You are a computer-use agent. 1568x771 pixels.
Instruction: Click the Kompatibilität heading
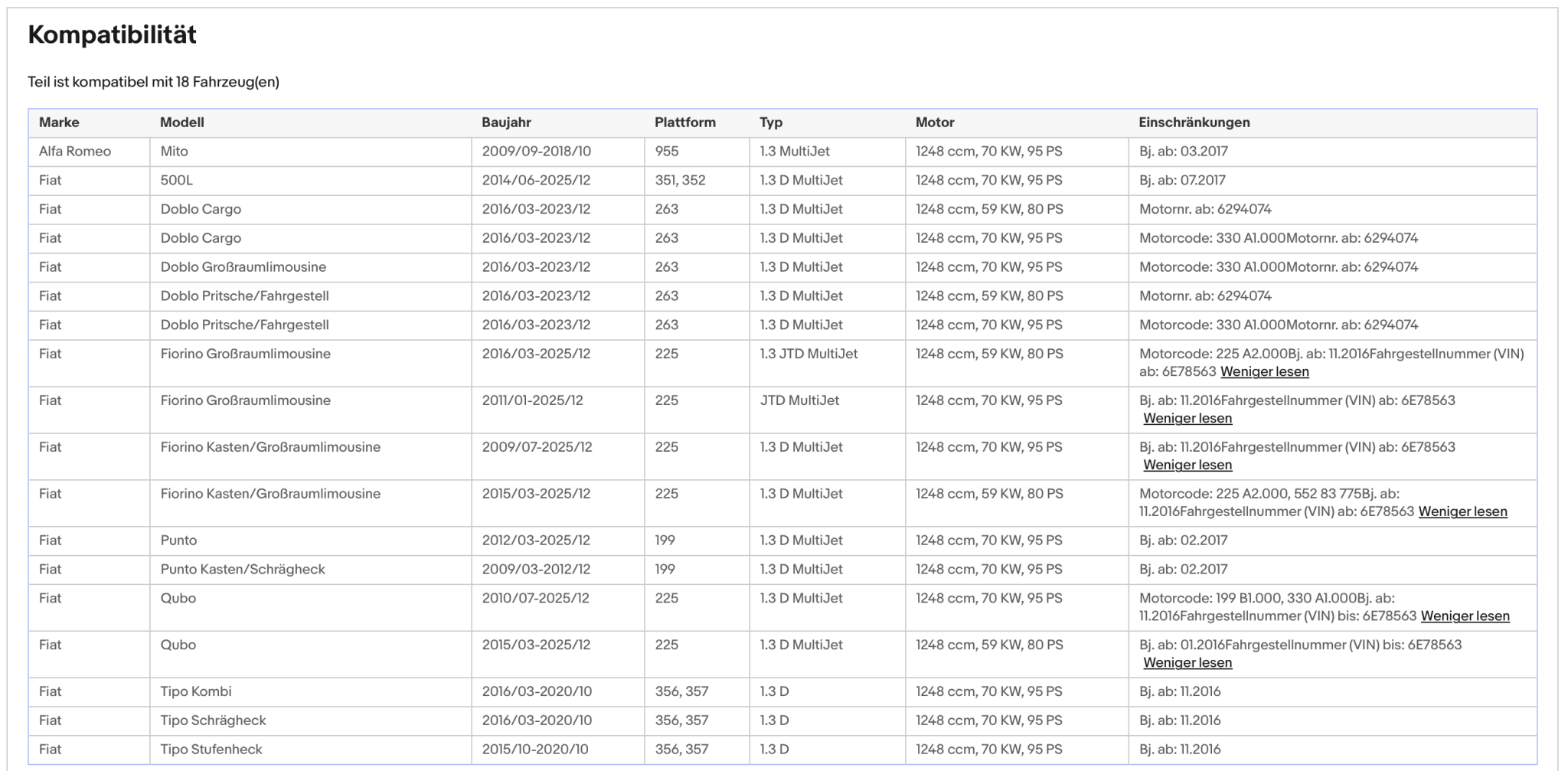[113, 34]
